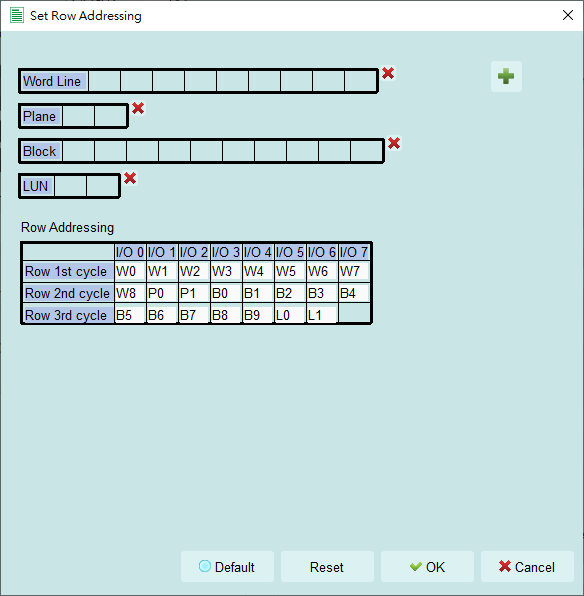Click the Default button

(x=227, y=566)
